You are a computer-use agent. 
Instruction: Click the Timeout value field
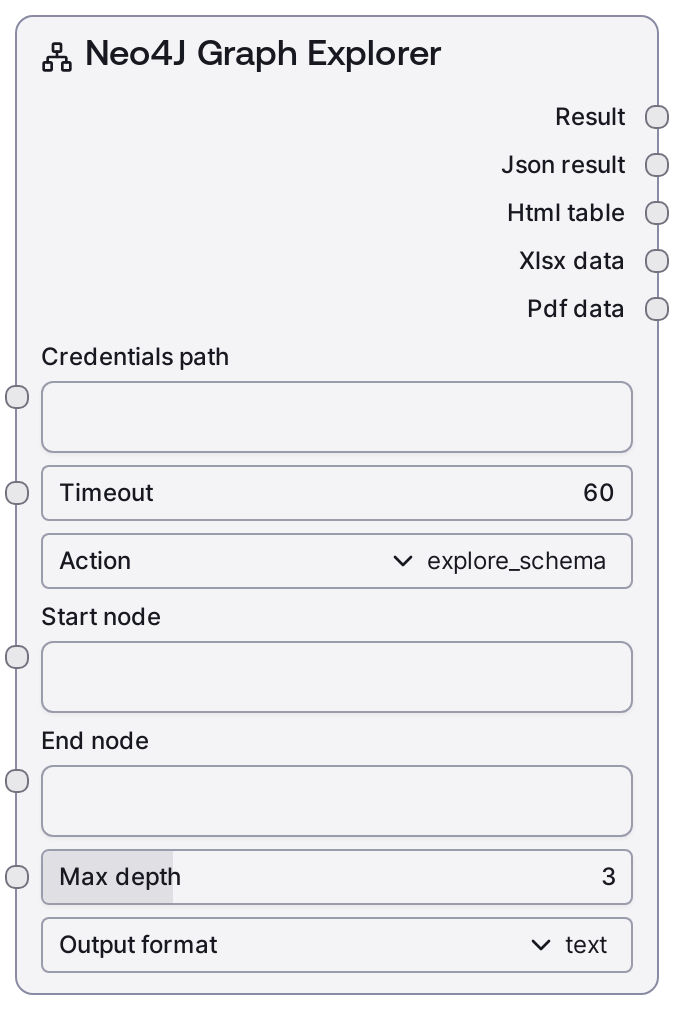coord(336,493)
